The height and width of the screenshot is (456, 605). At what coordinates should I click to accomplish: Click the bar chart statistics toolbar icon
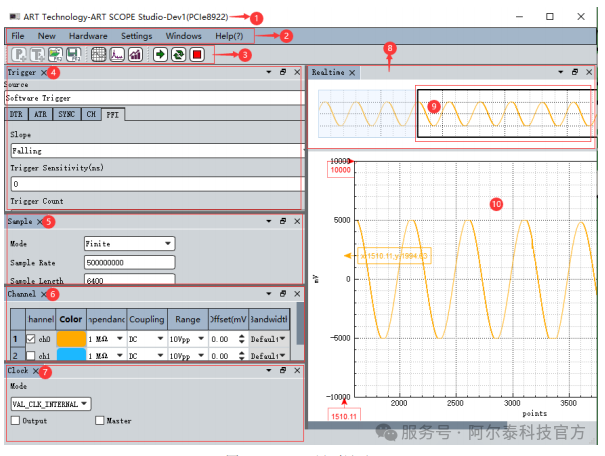(x=135, y=54)
